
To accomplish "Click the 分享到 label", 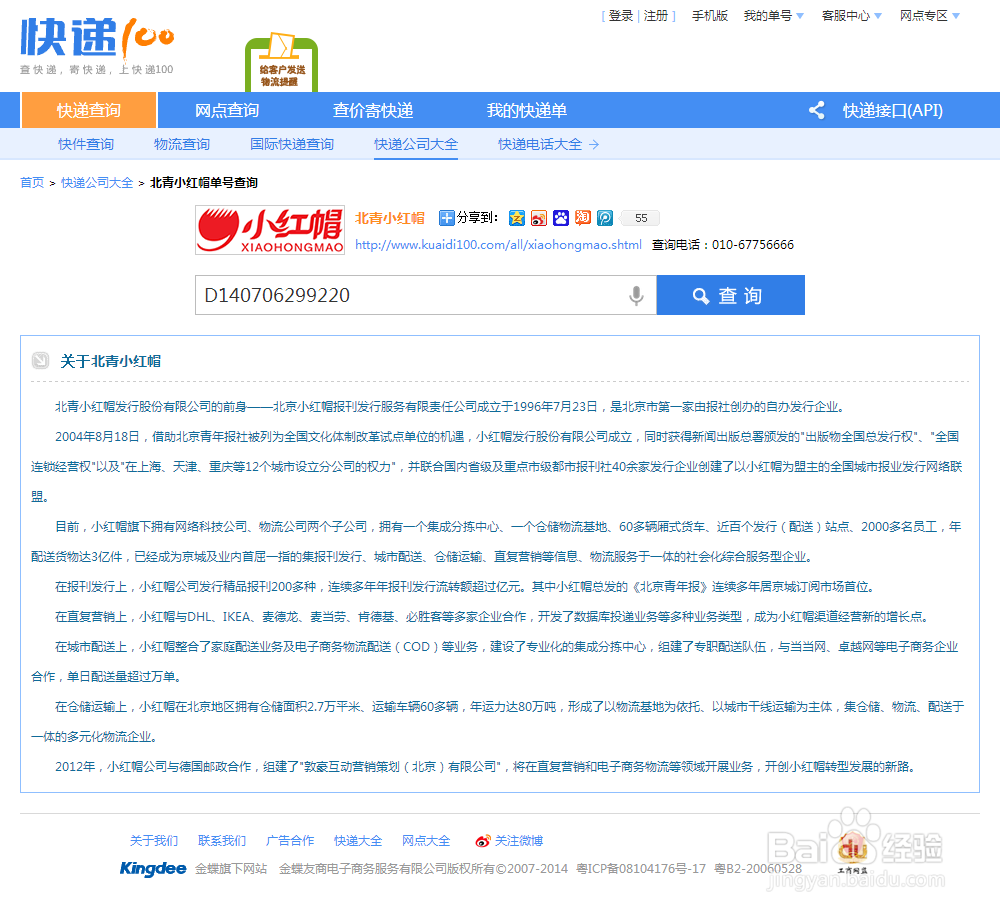I will [477, 217].
